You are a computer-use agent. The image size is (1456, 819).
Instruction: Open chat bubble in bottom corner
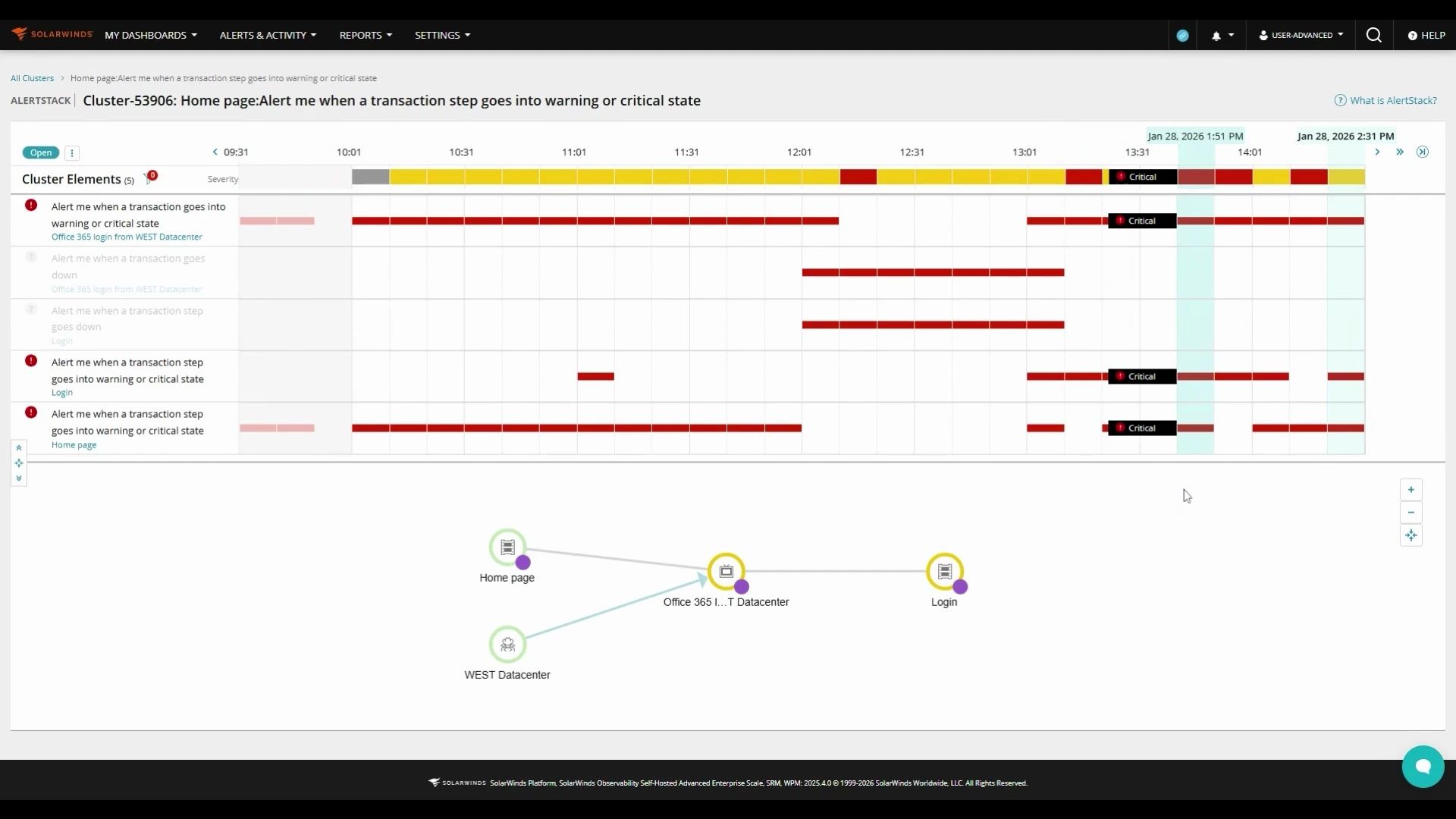coord(1423,767)
